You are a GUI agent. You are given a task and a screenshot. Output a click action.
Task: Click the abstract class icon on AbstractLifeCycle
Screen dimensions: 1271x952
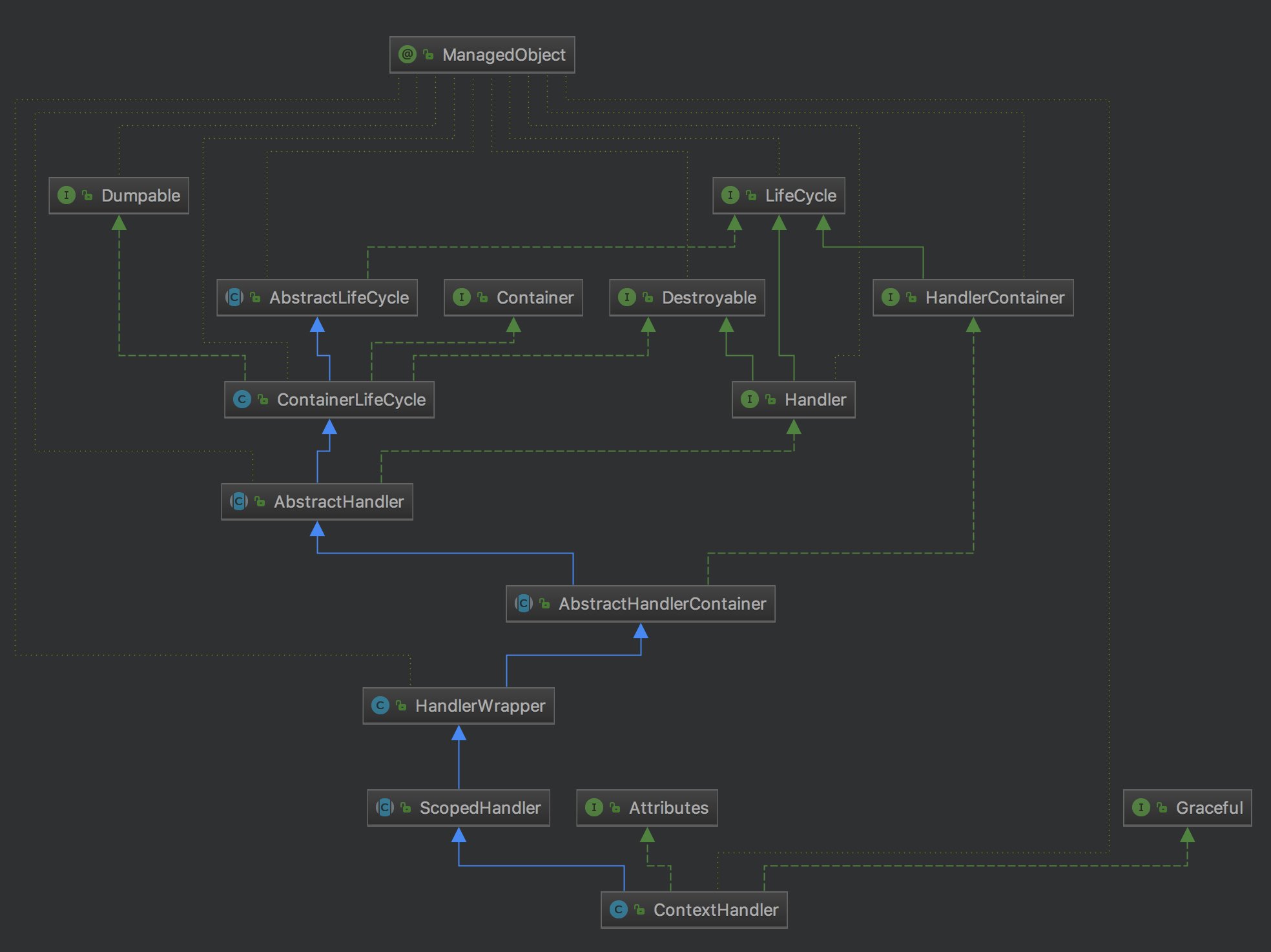[234, 297]
